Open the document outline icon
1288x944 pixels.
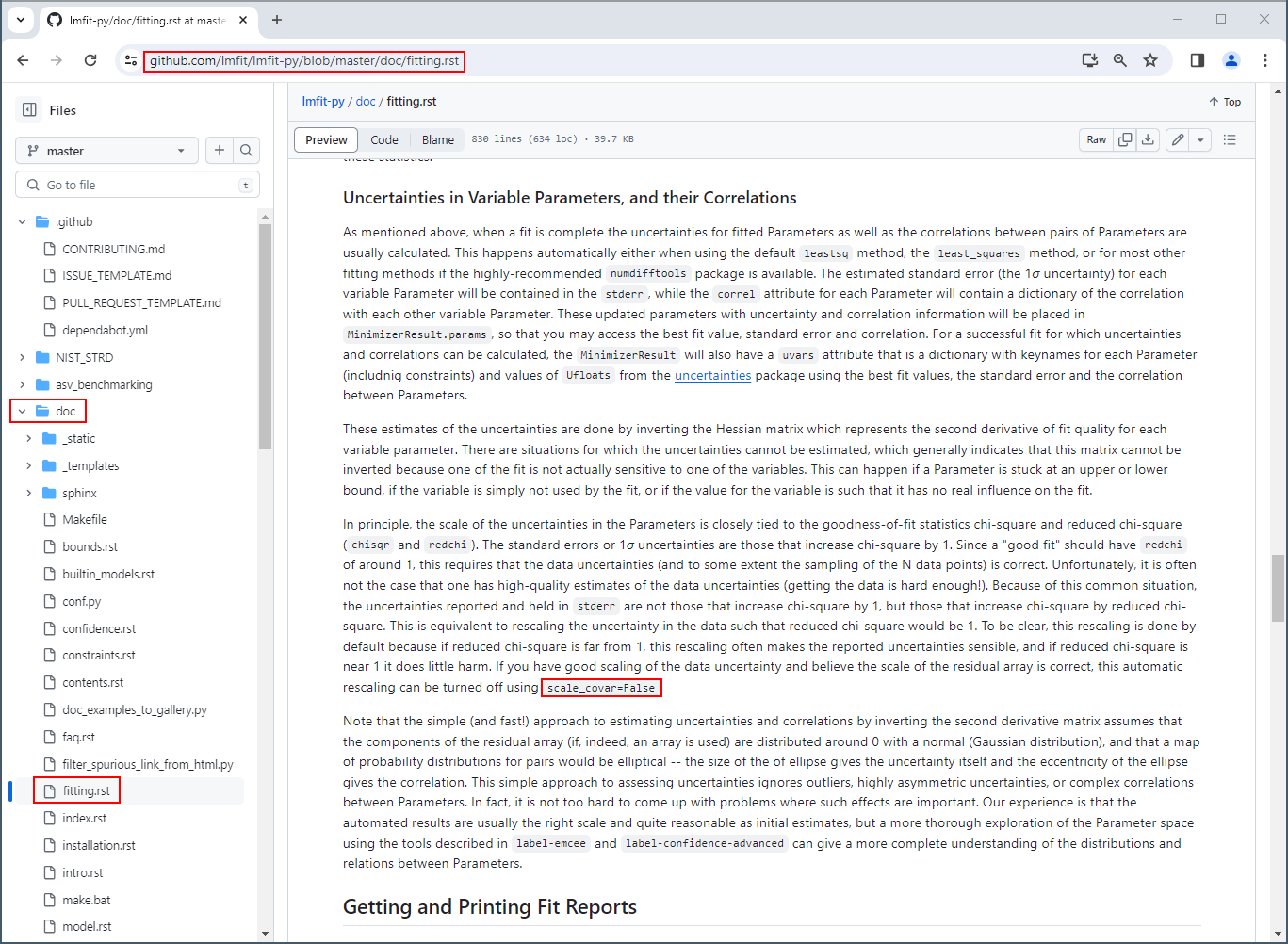[1230, 139]
